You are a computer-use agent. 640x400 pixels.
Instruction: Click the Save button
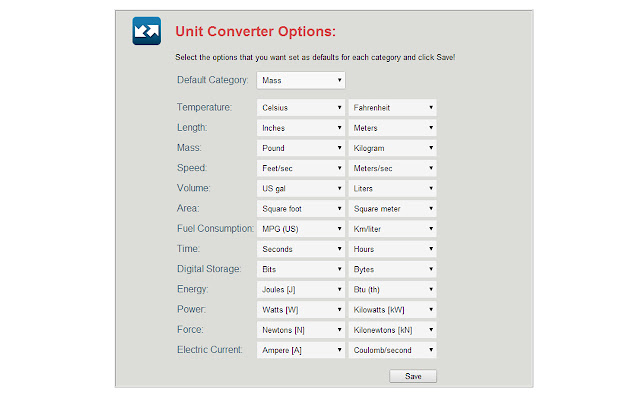[x=413, y=376]
